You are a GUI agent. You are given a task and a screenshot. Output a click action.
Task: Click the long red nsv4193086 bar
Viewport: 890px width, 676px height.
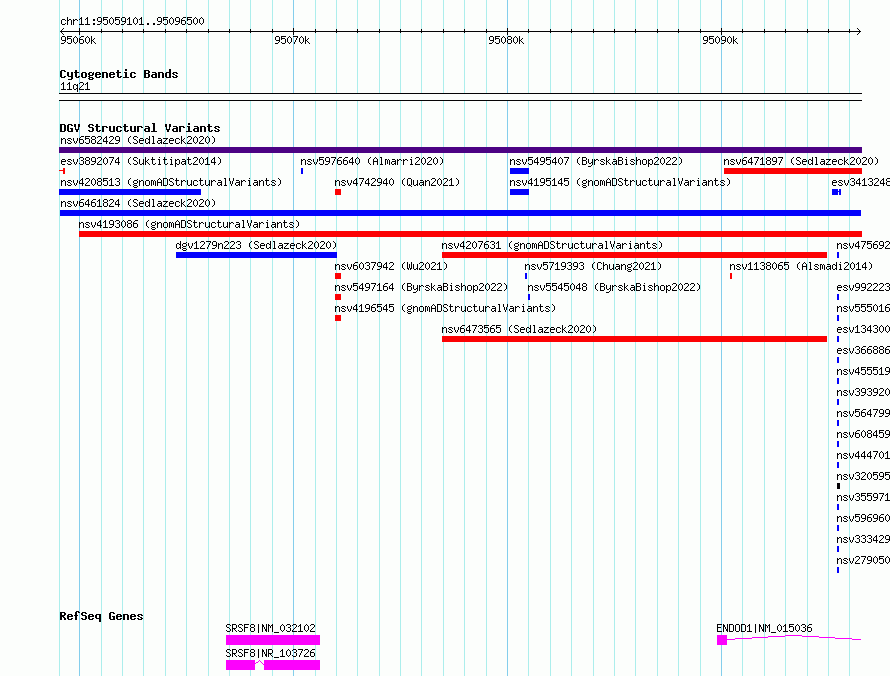[471, 234]
